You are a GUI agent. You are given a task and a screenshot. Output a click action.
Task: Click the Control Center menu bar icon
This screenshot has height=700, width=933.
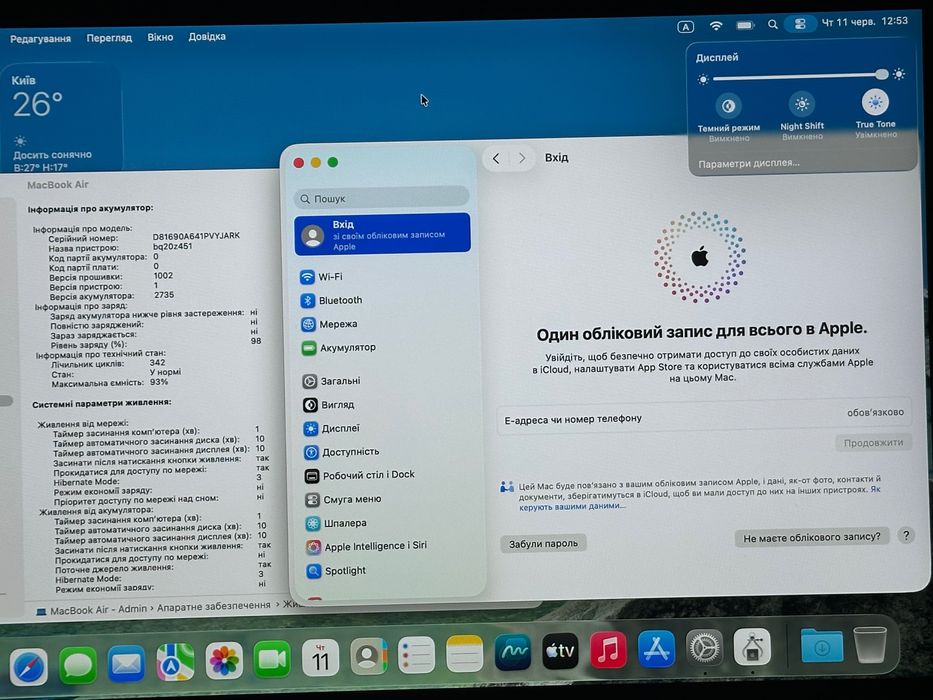coord(800,24)
